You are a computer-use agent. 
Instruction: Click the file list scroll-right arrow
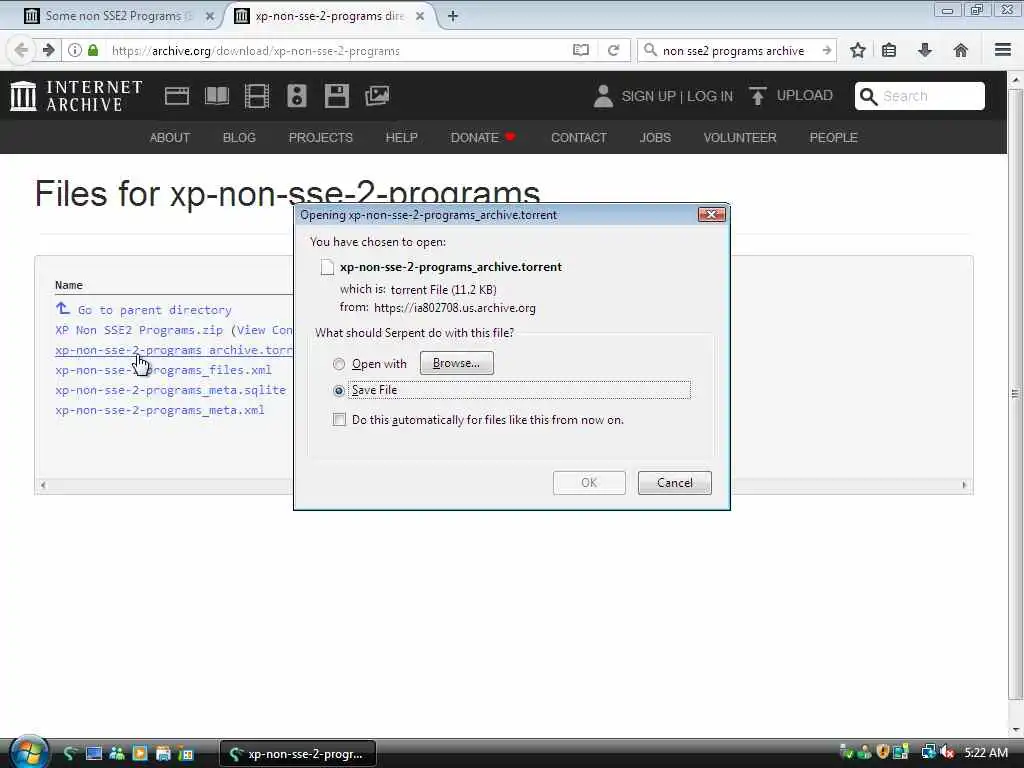(964, 485)
